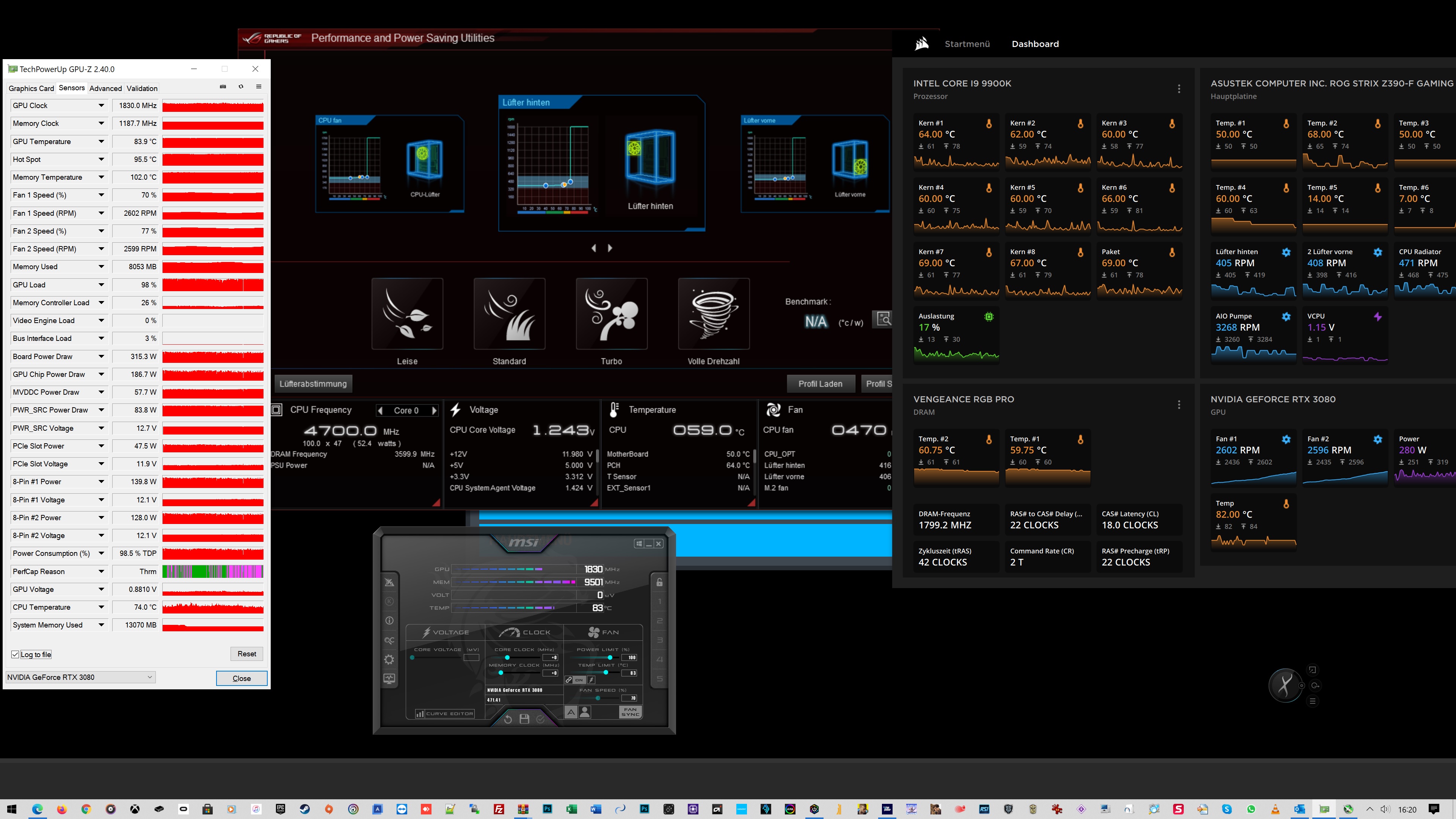Open the GPU-Z hamburger menu icon
This screenshot has height=819, width=1456.
coord(259,86)
